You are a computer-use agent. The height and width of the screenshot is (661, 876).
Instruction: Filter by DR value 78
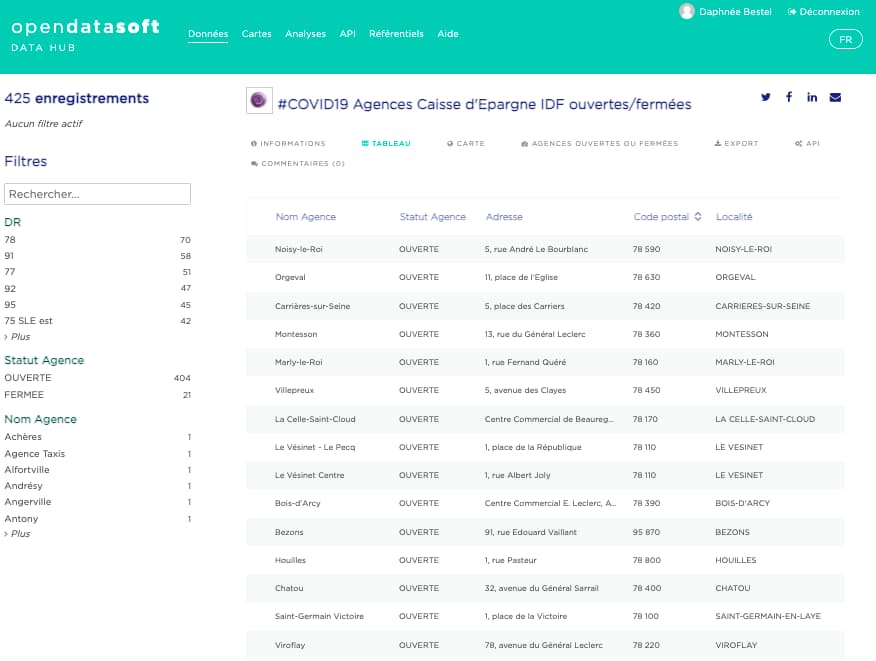(10, 240)
